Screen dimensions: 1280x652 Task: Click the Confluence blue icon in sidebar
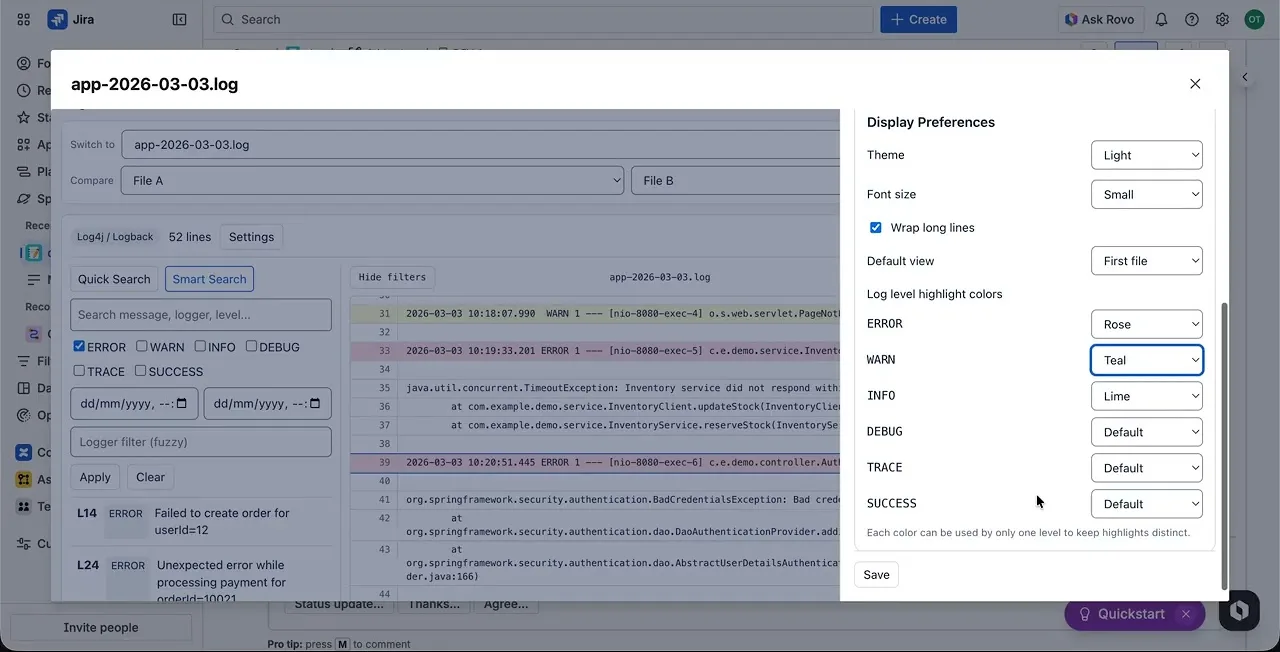(x=24, y=452)
